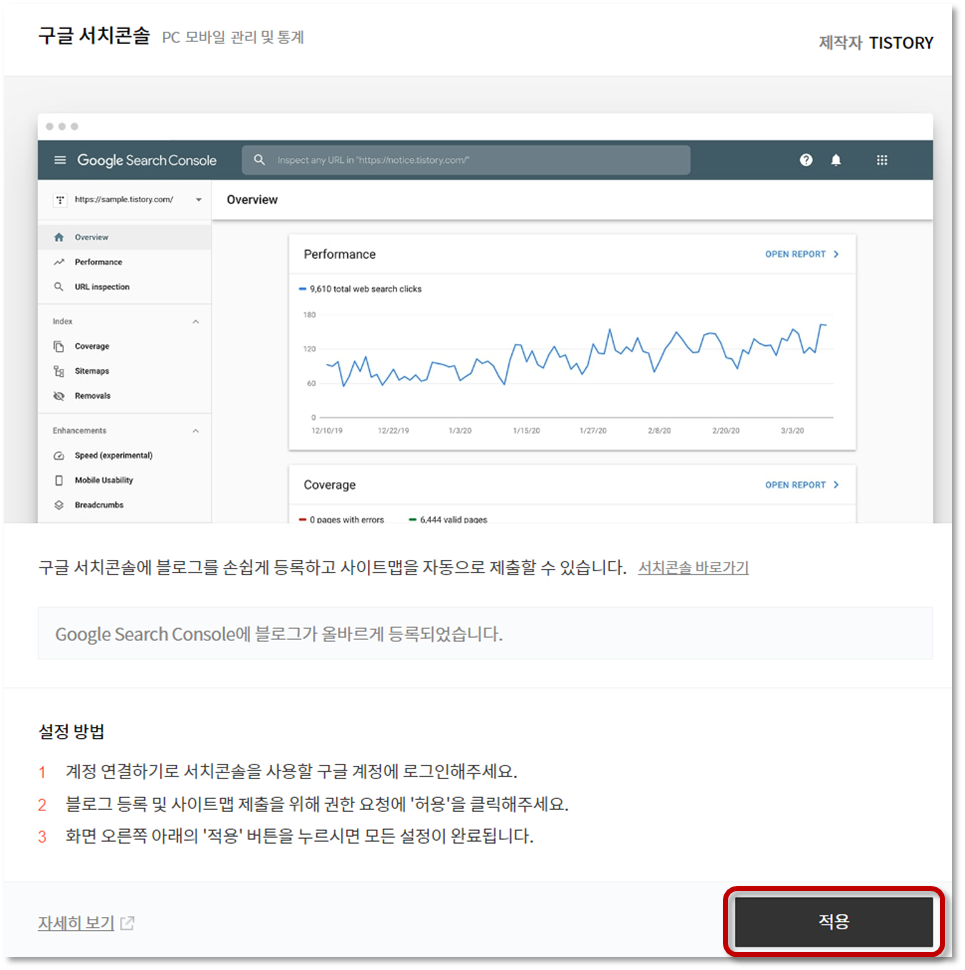
Task: Click the trend line icon next to Performance
Action: pyautogui.click(x=59, y=262)
